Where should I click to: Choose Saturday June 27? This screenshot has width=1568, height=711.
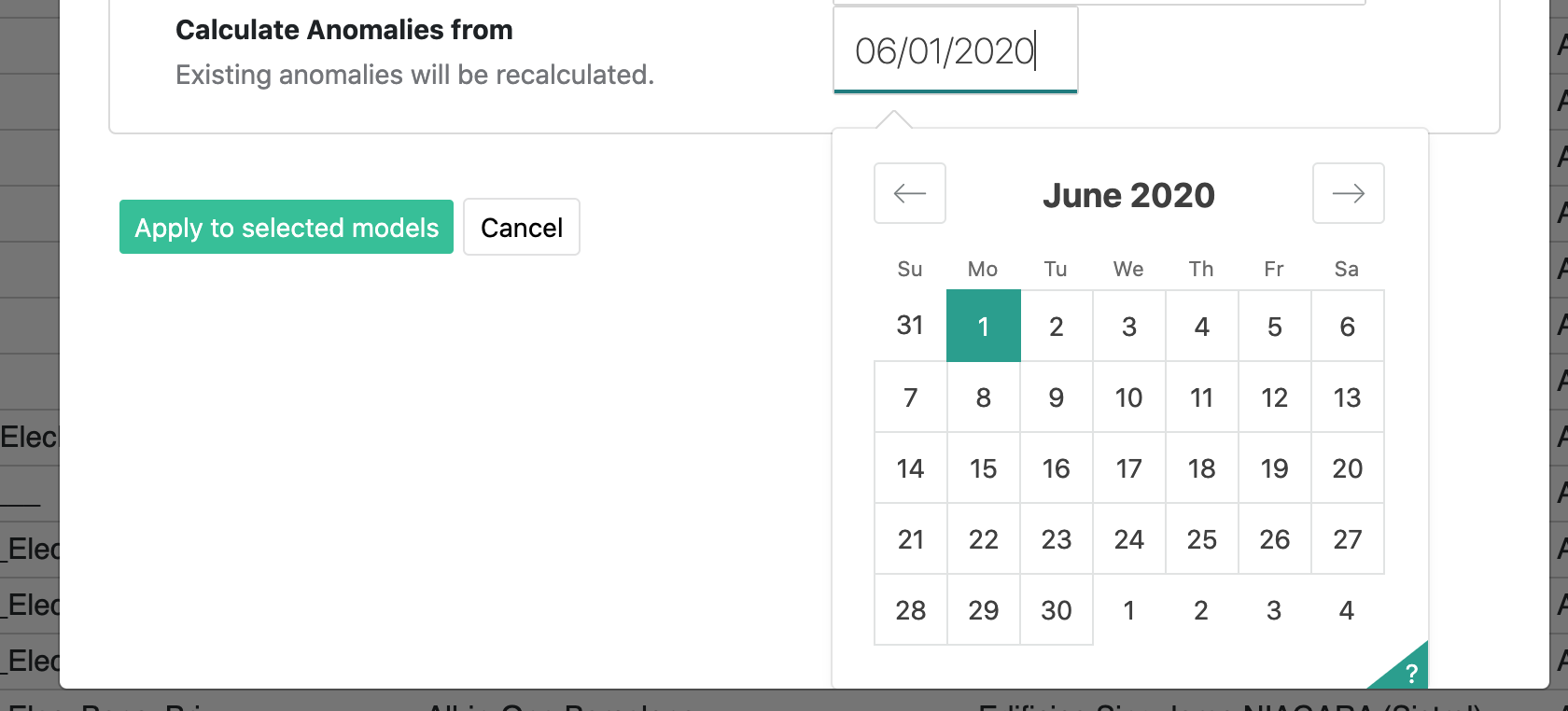point(1348,538)
